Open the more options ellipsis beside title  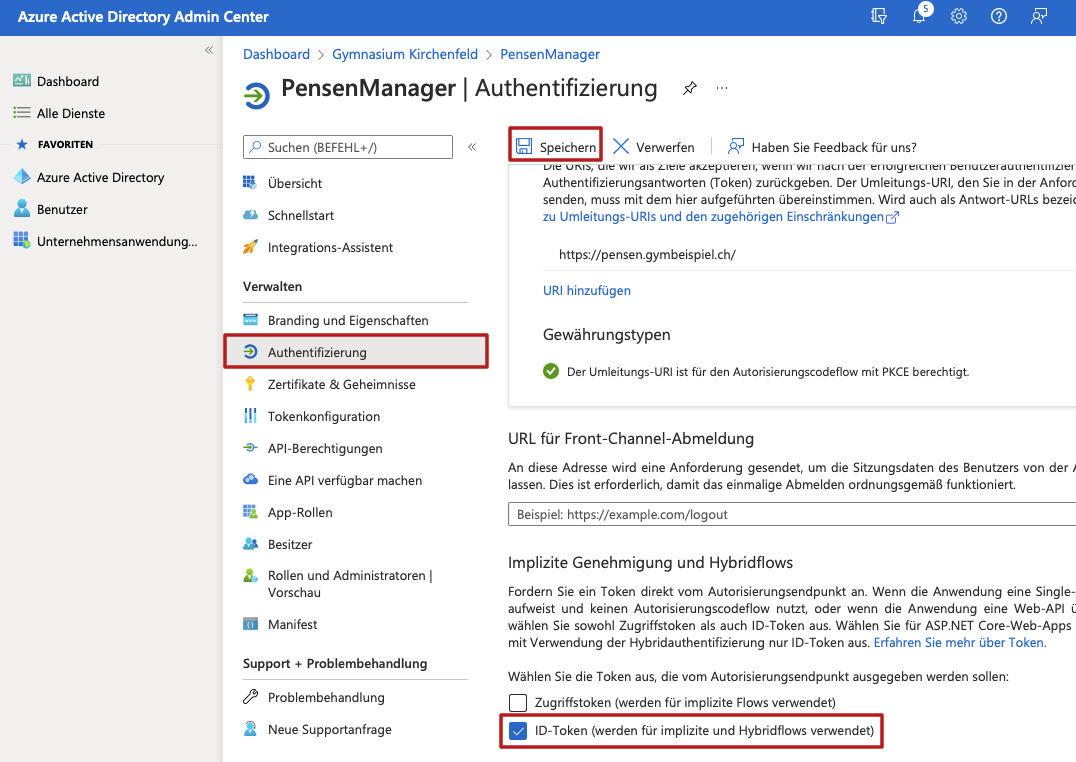click(x=722, y=88)
